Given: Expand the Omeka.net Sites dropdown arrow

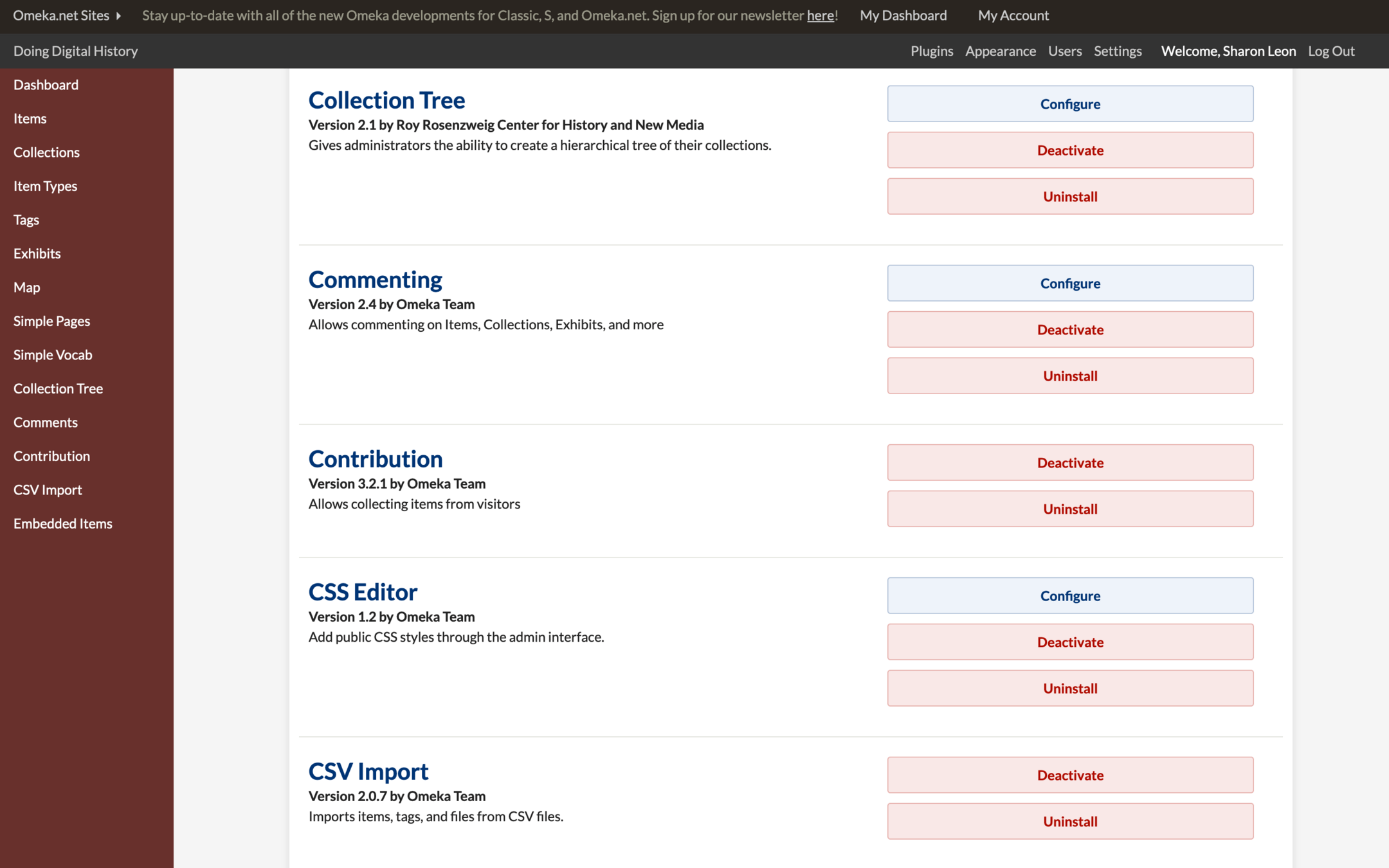Looking at the screenshot, I should coord(118,15).
